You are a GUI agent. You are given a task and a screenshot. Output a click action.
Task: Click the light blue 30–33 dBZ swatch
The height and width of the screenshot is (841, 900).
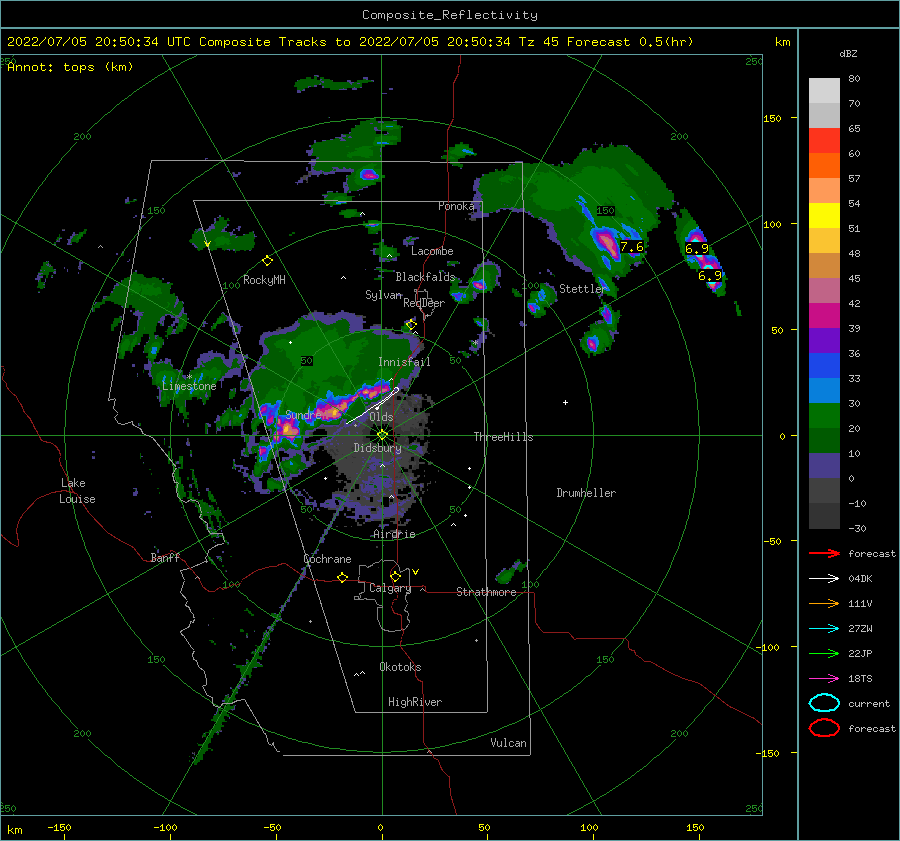(x=824, y=390)
